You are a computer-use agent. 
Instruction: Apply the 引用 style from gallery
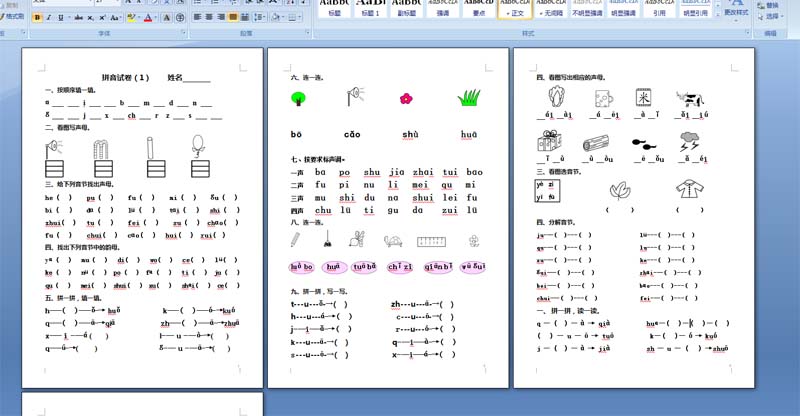click(x=659, y=8)
